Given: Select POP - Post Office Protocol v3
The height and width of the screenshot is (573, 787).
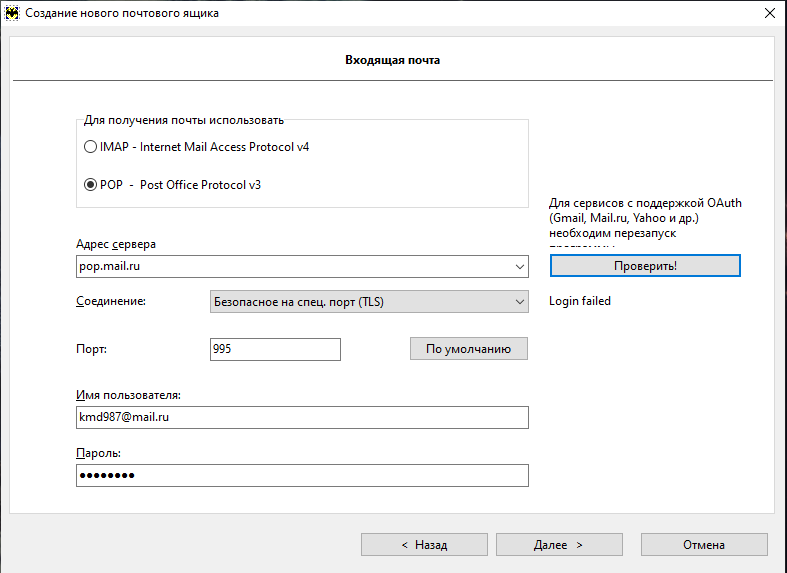Looking at the screenshot, I should pos(172,185).
